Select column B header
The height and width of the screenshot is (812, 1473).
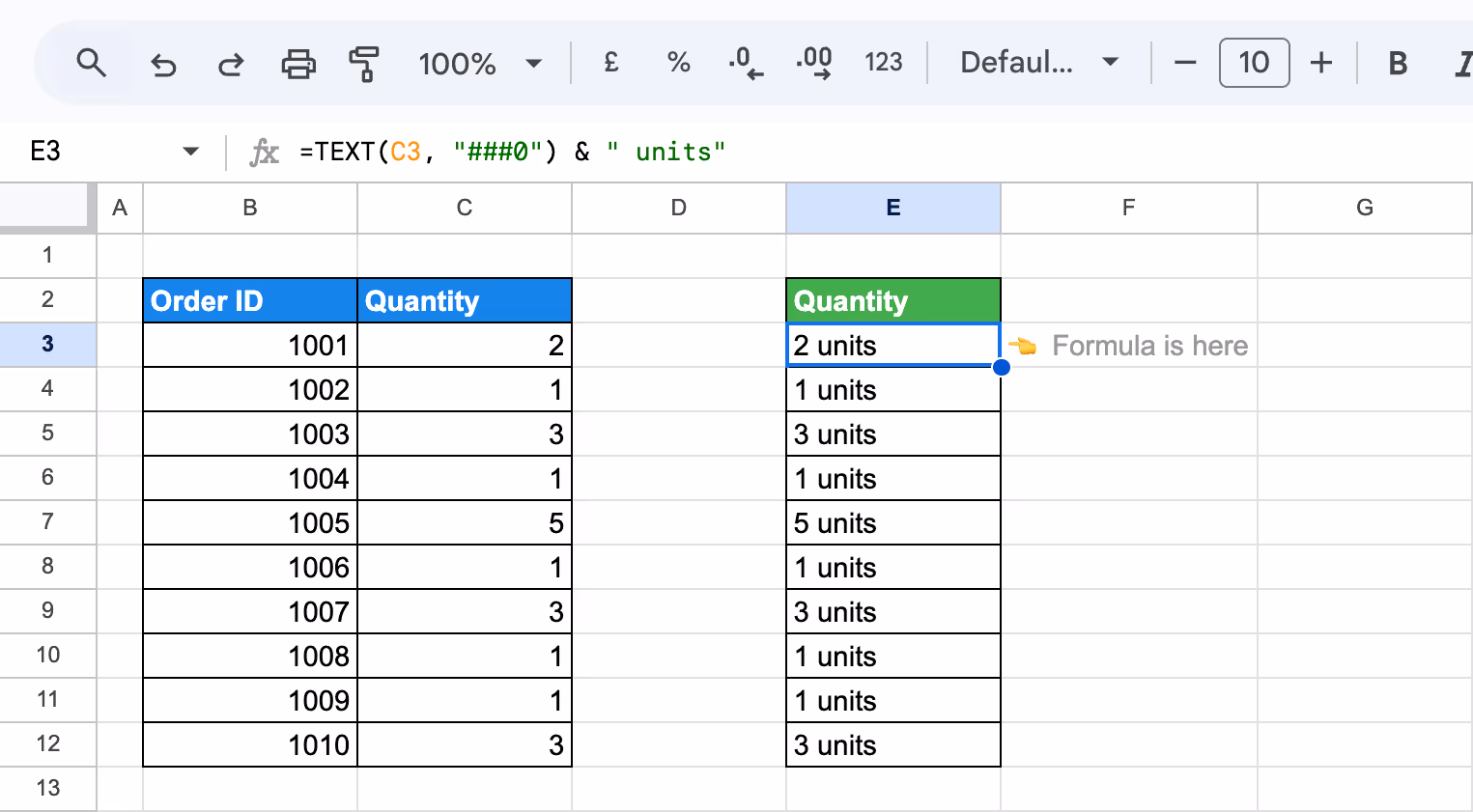pos(250,208)
